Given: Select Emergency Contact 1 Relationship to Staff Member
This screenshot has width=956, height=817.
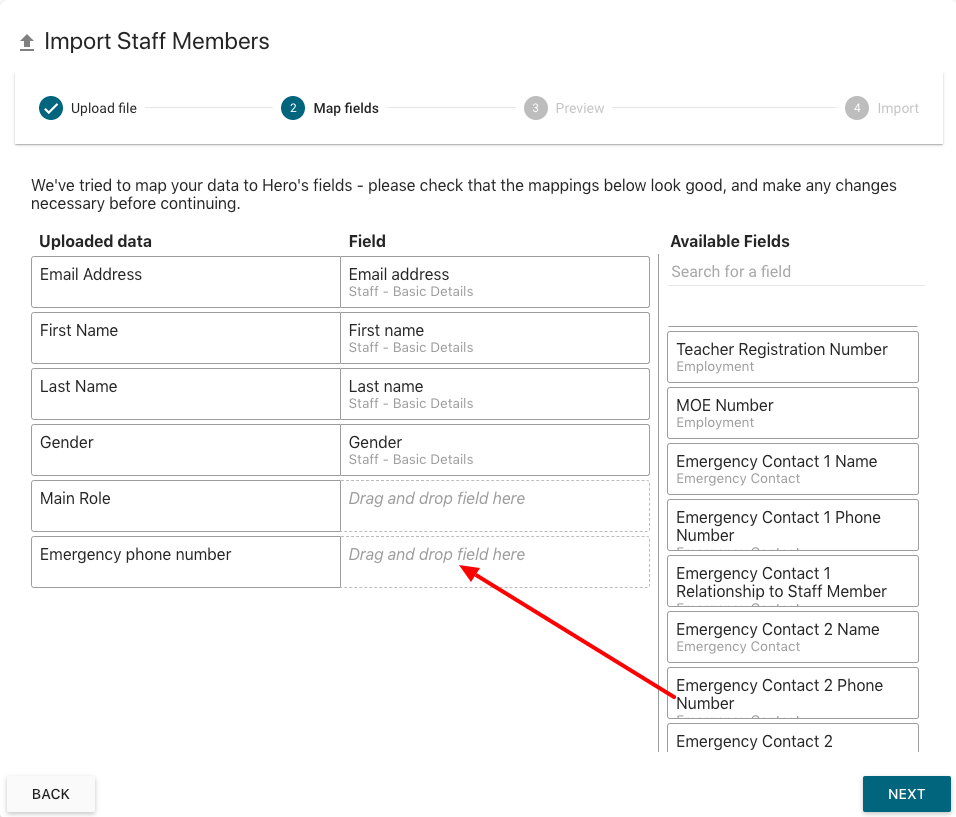Looking at the screenshot, I should pyautogui.click(x=792, y=581).
